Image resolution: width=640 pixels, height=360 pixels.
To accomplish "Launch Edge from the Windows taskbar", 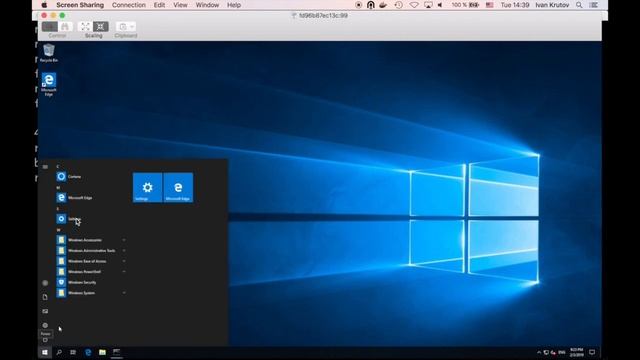I will [x=88, y=352].
